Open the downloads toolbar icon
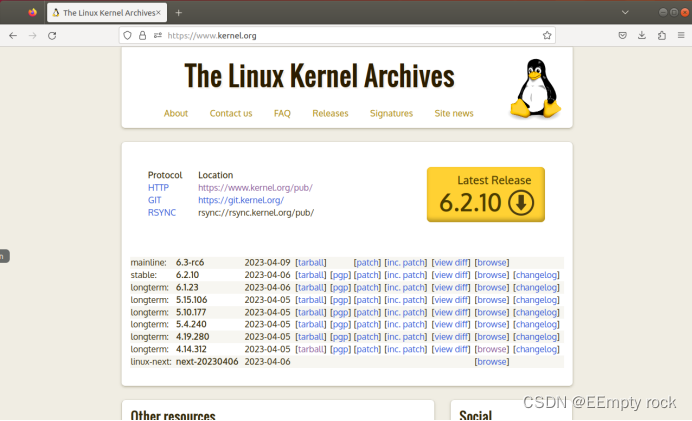Viewport: 692px width, 421px height. [642, 36]
